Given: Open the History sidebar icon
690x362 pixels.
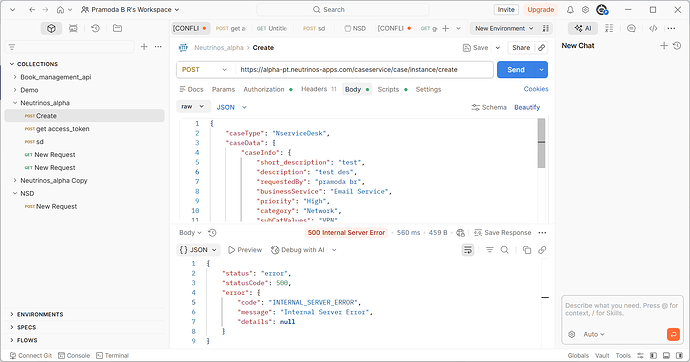Looking at the screenshot, I should (95, 29).
